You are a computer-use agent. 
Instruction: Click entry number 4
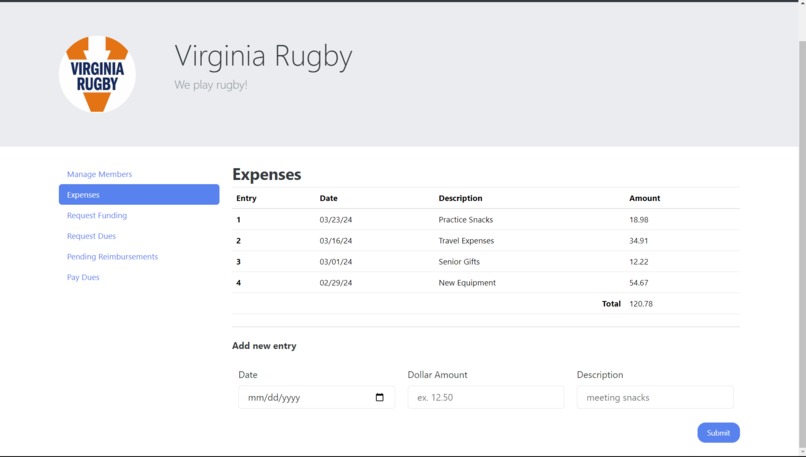click(x=239, y=283)
